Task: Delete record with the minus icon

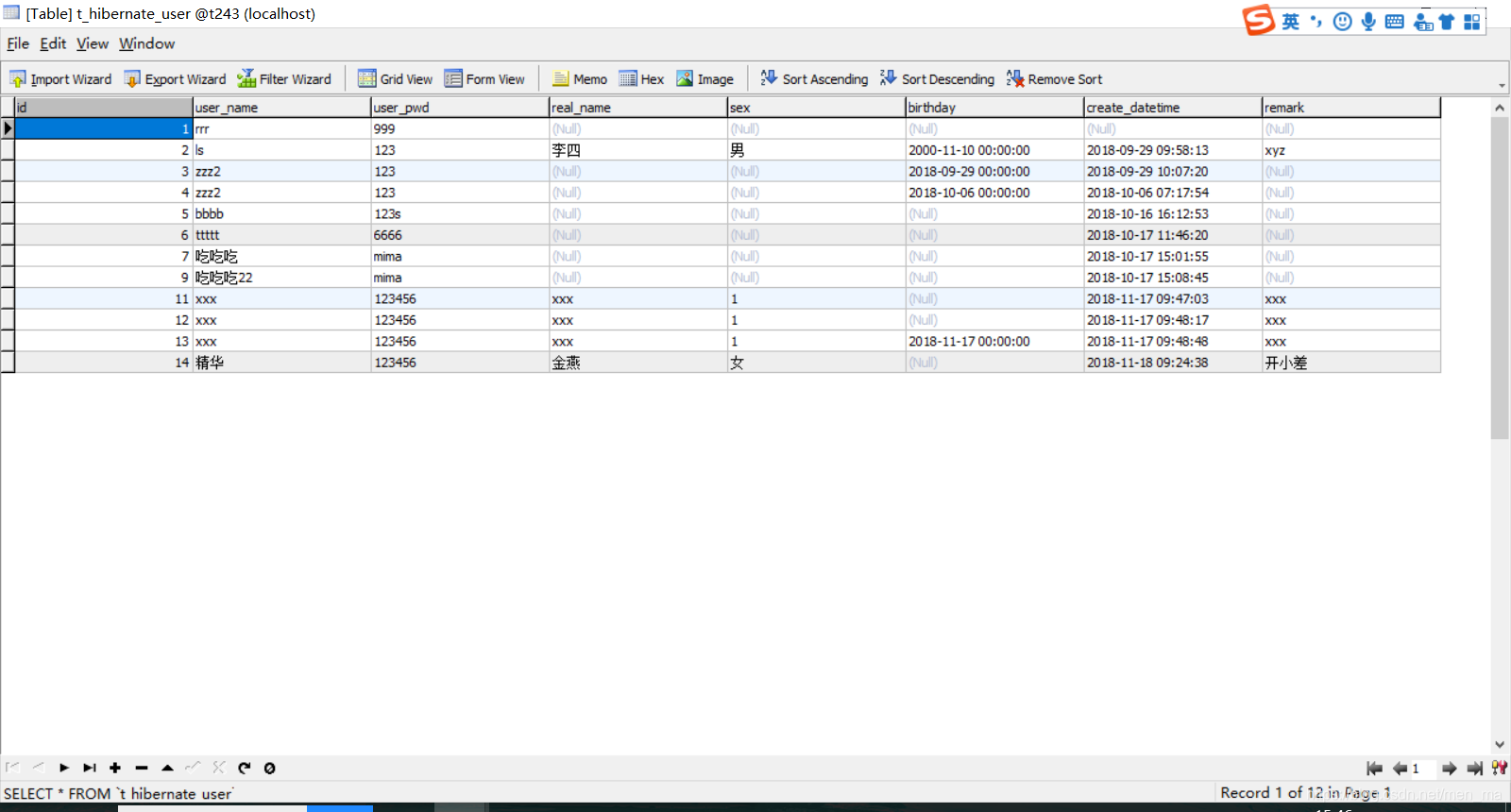Action: (x=142, y=768)
